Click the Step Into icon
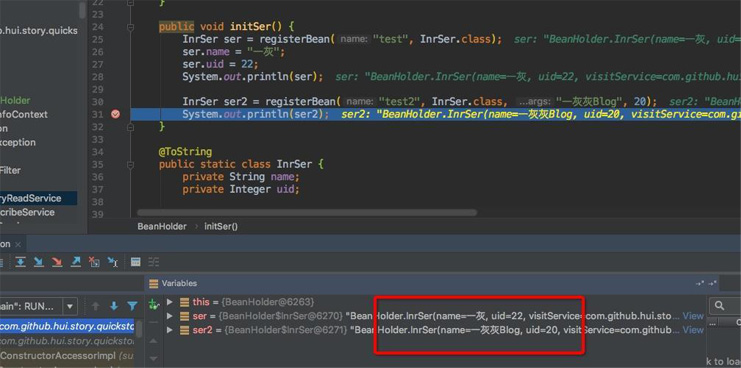The image size is (741, 368). [x=39, y=262]
